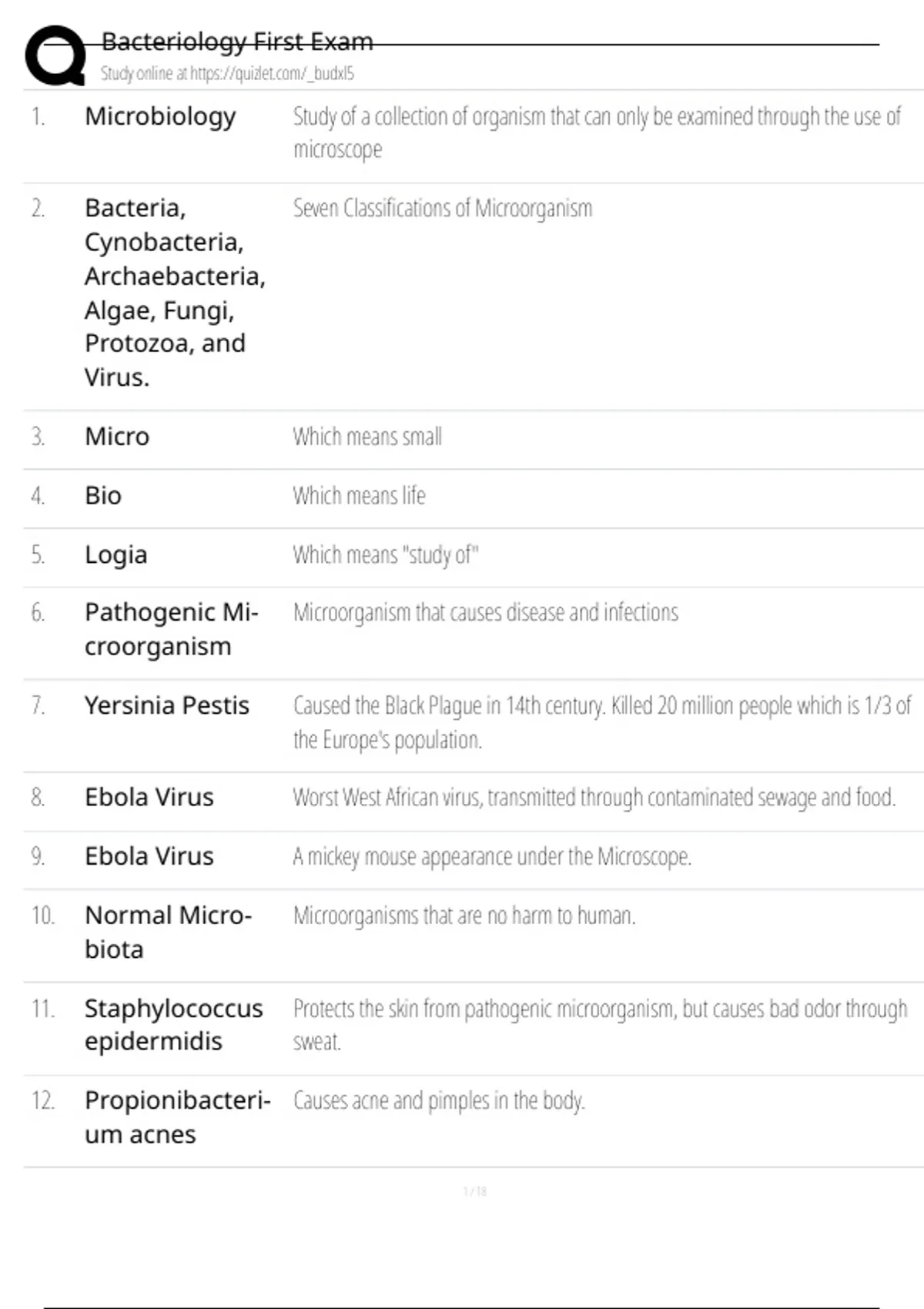Select the Microbiology term
The image size is (924, 1309).
[x=160, y=116]
